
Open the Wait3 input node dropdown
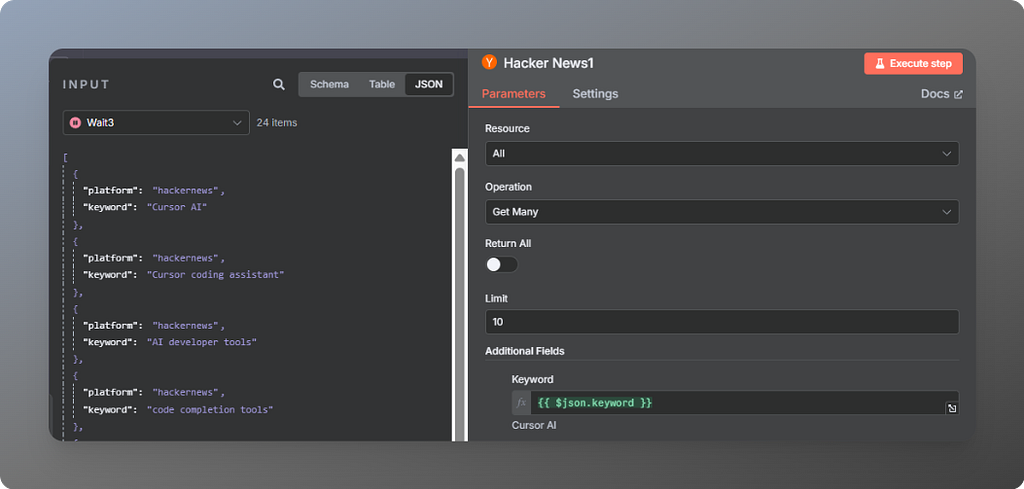tap(156, 122)
